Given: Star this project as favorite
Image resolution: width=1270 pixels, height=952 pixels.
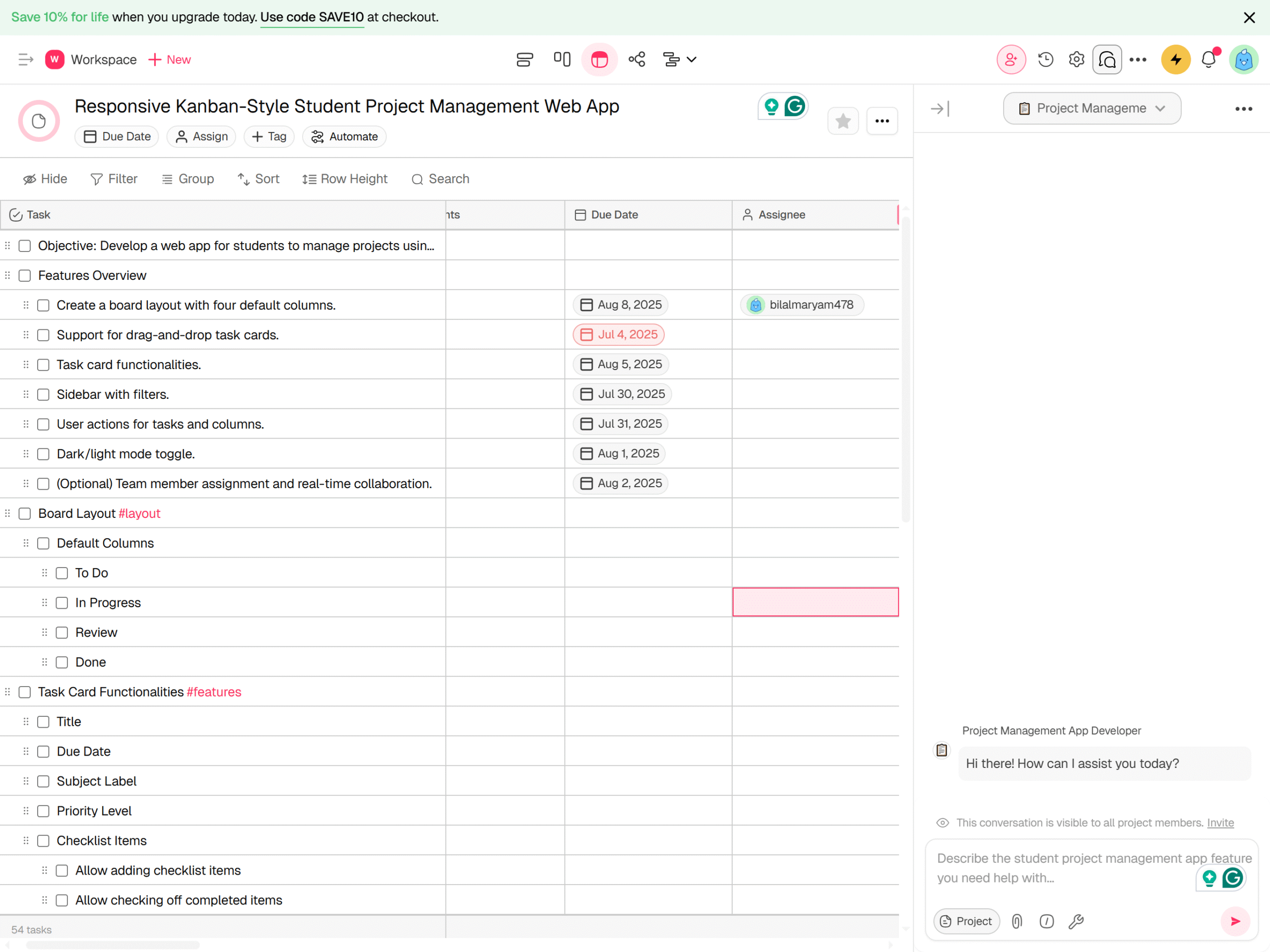Looking at the screenshot, I should [842, 121].
